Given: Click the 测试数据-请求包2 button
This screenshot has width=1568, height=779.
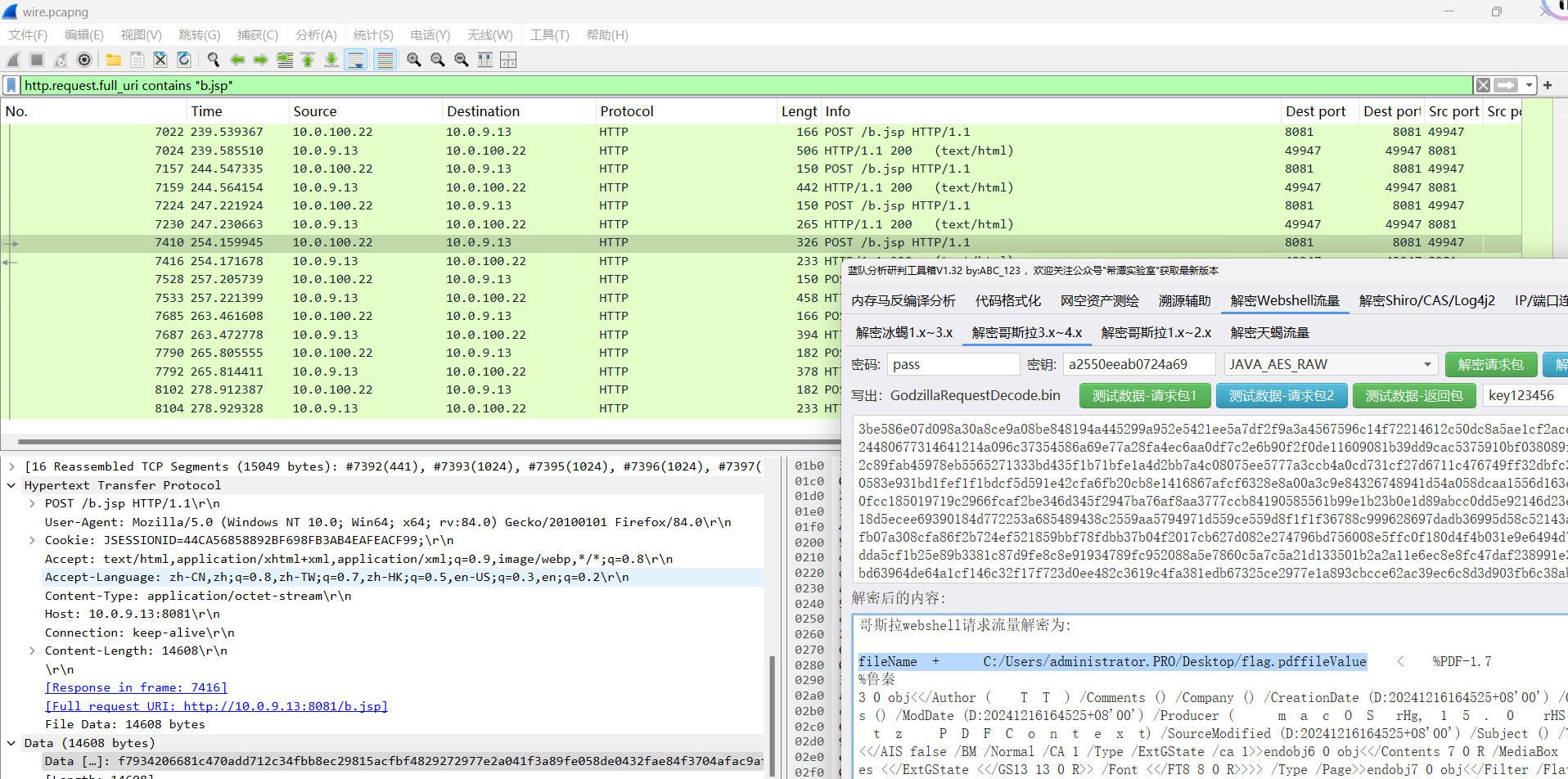Looking at the screenshot, I should 1281,395.
